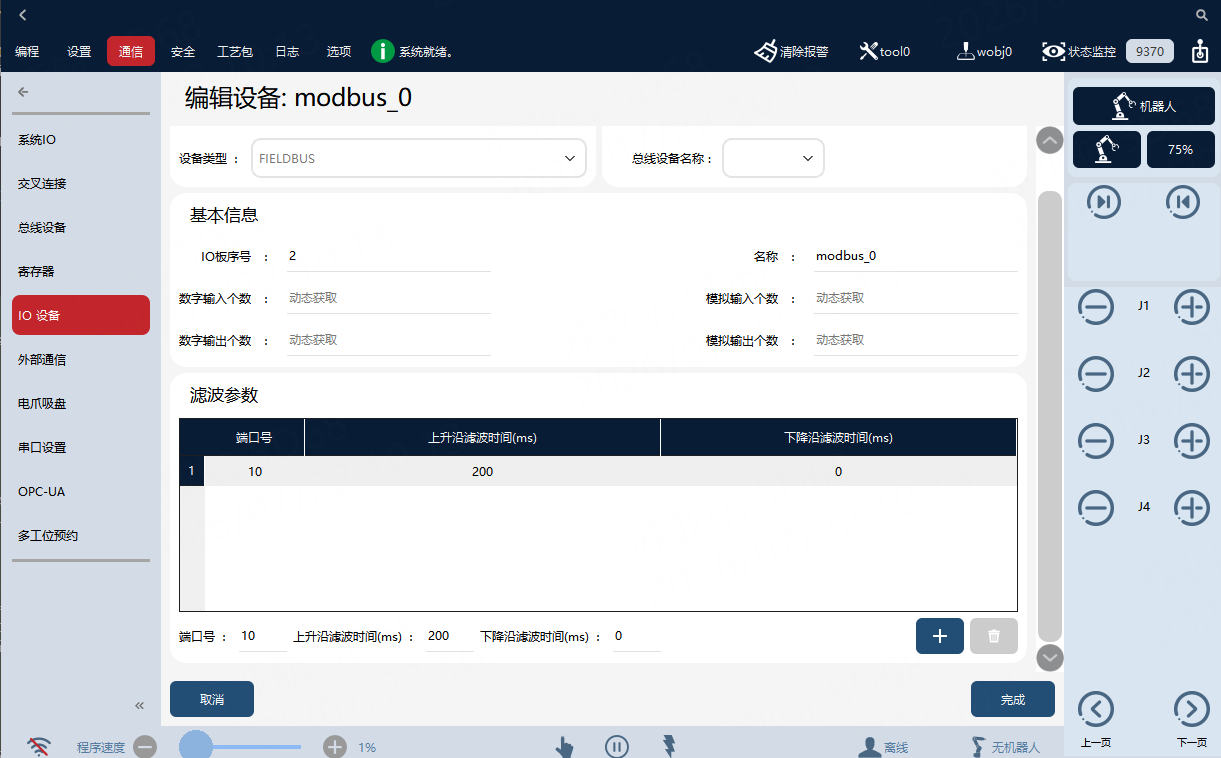Click the skip-forward step icon in right panel

point(1104,203)
